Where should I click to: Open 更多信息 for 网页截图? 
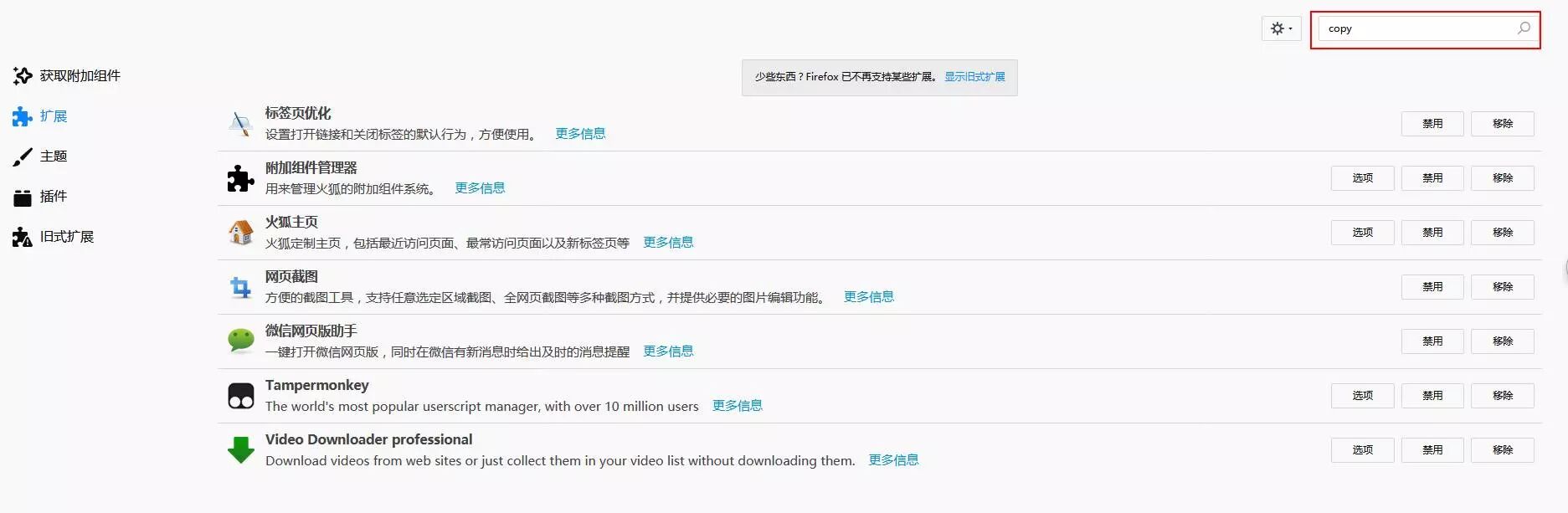869,297
